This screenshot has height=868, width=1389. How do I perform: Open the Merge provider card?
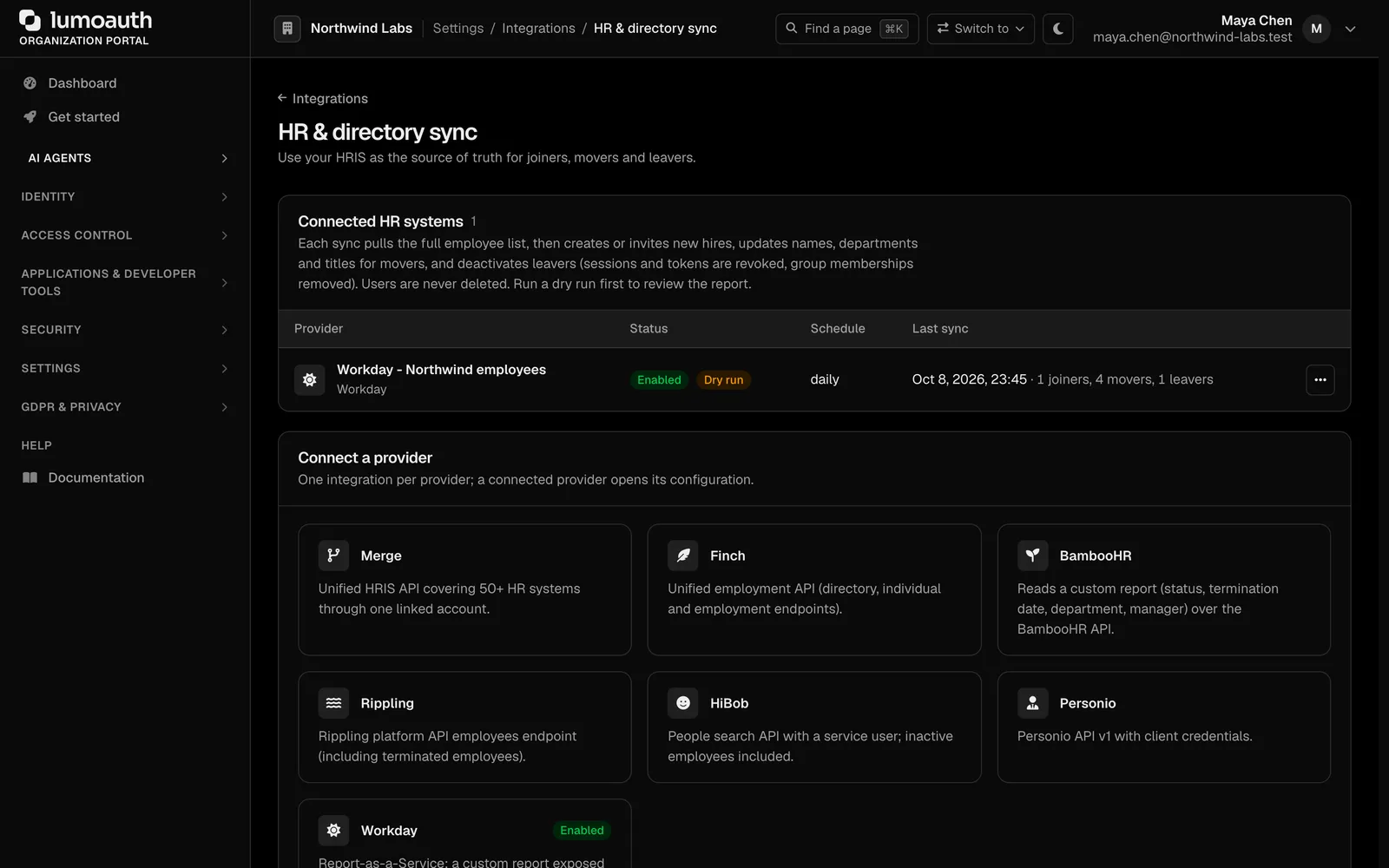click(464, 589)
